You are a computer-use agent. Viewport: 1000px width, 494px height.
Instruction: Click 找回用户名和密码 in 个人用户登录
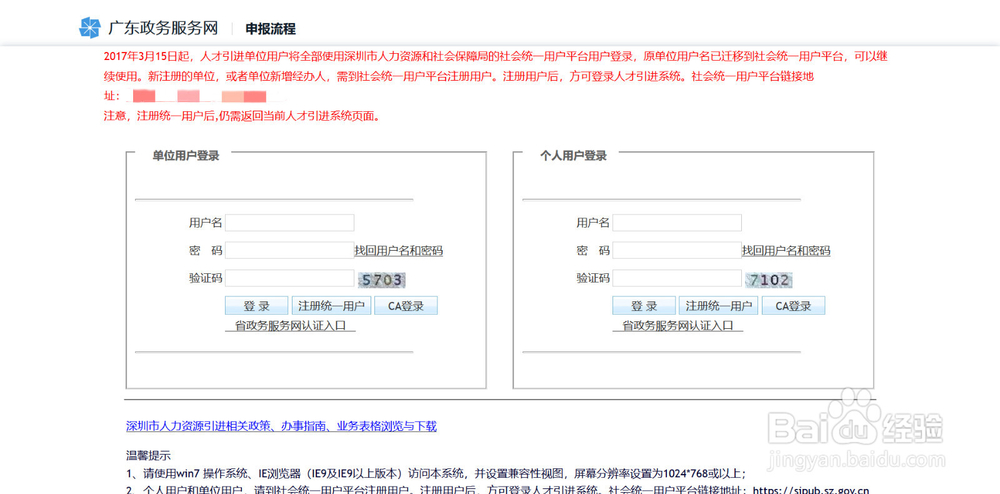(x=786, y=251)
